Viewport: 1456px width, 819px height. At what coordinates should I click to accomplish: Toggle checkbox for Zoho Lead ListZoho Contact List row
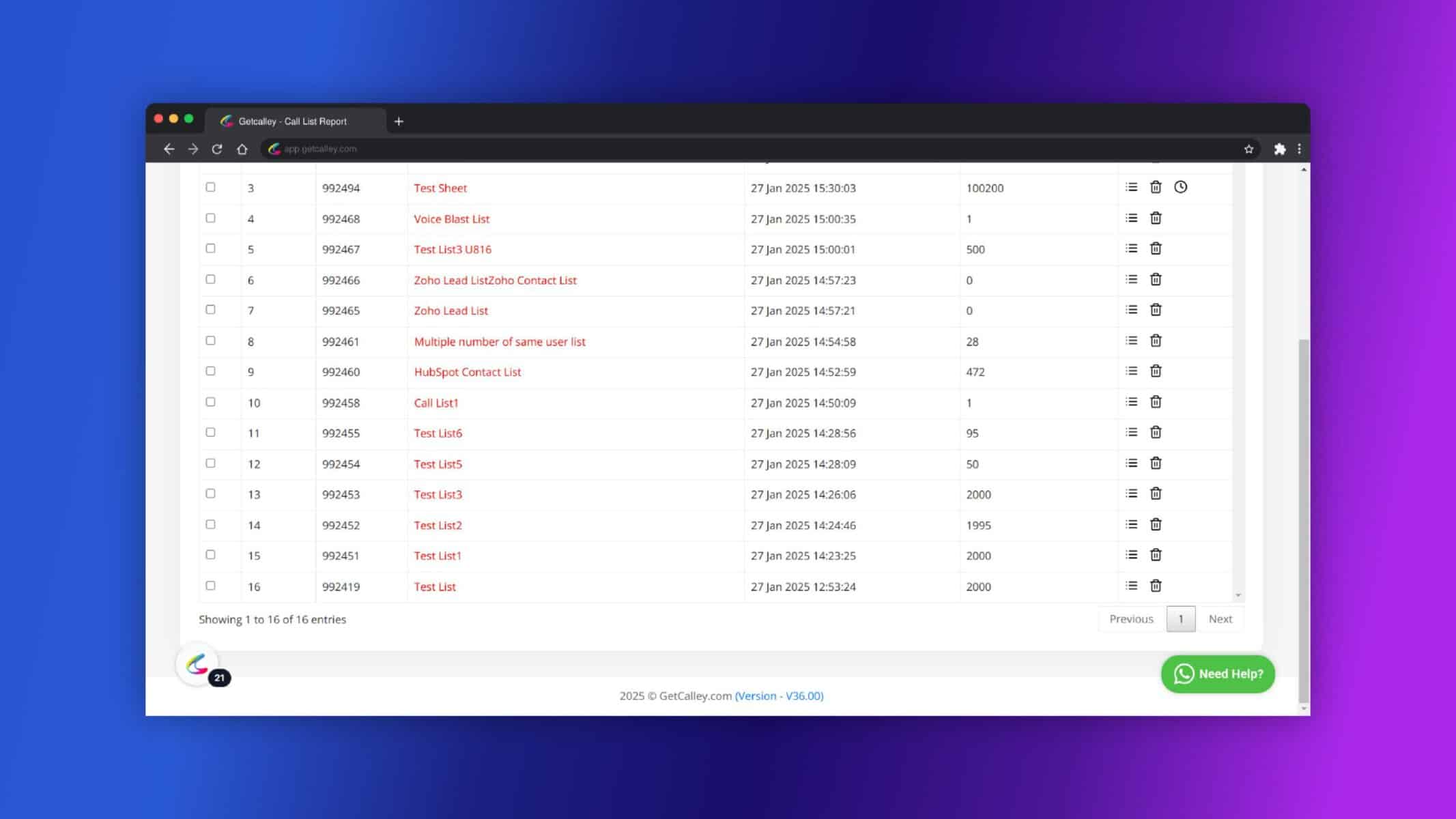[211, 279]
